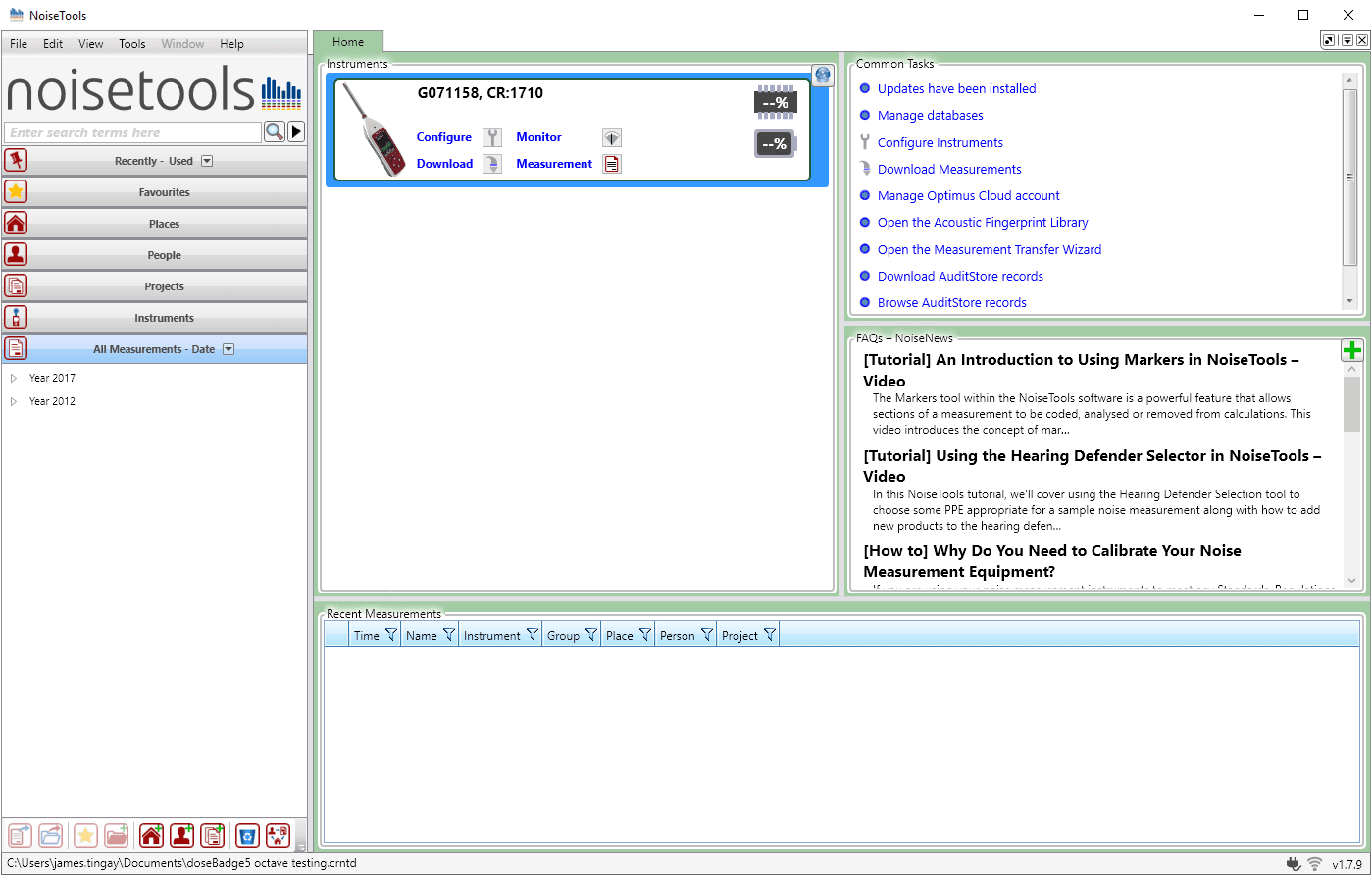1372x876 pixels.
Task: Click the memory percentage indicator
Action: pos(775,100)
